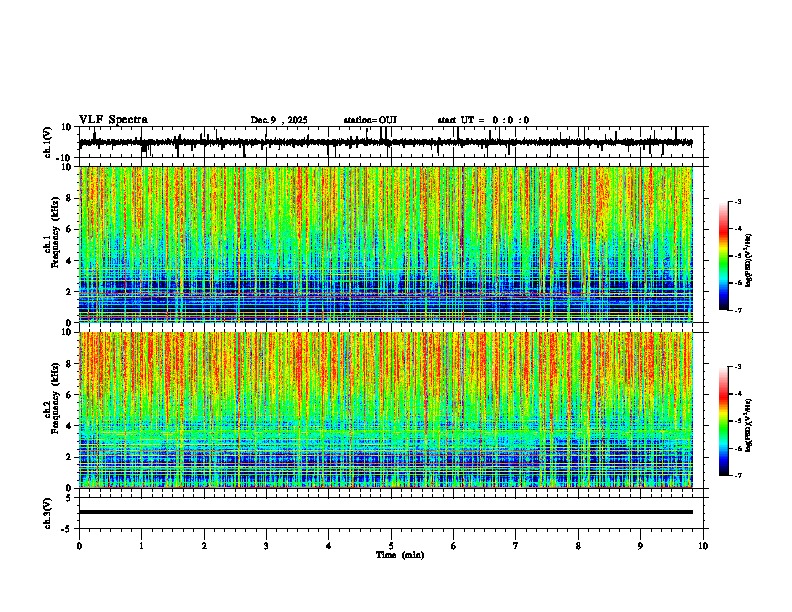Click the ch.1(V) waveform trace
The width and height of the screenshot is (792, 612).
(x=386, y=142)
